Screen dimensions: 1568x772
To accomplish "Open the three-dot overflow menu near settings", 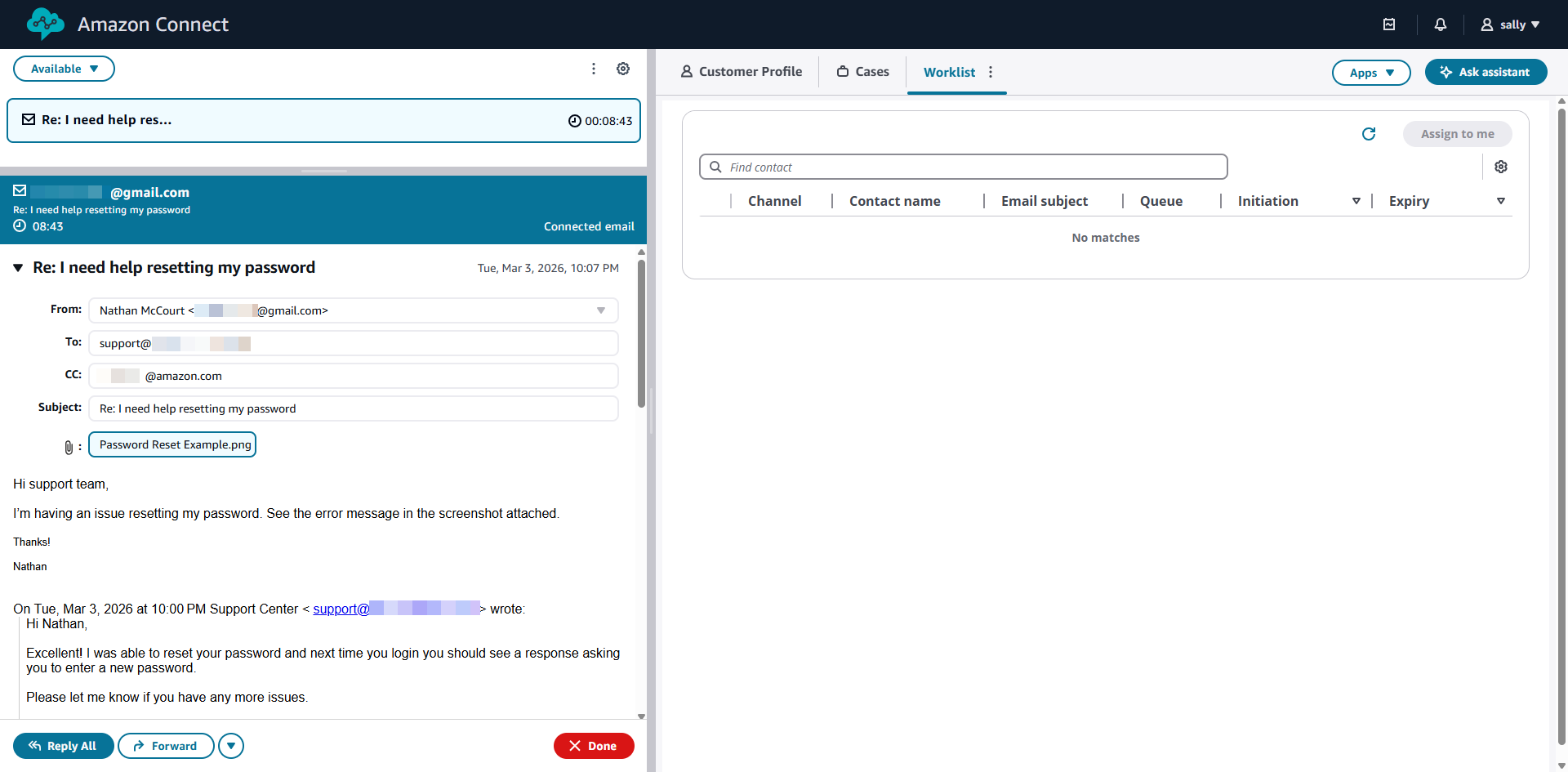I will click(594, 69).
